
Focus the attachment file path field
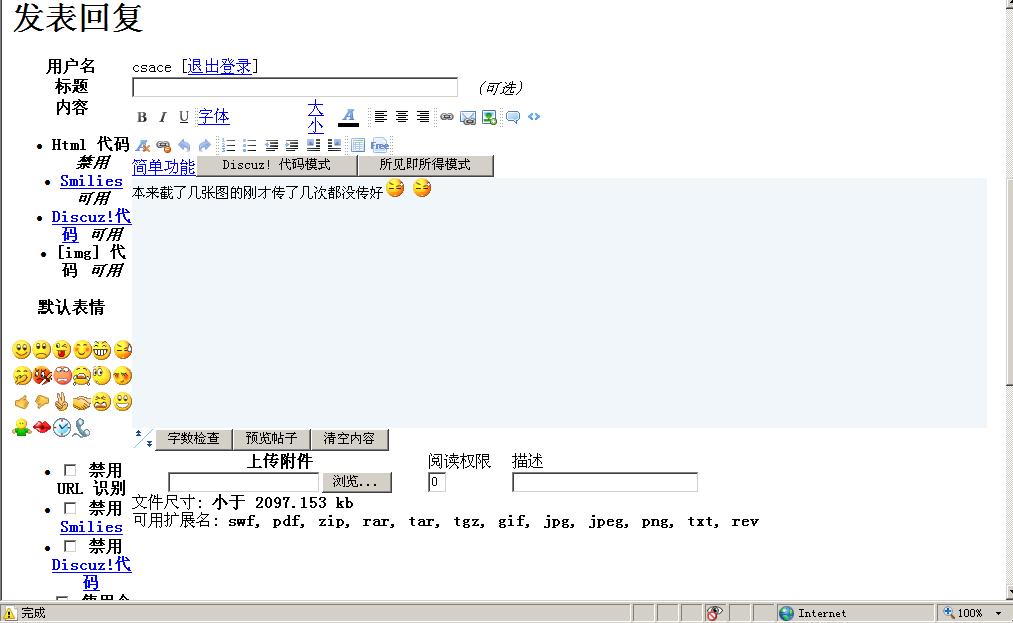244,482
